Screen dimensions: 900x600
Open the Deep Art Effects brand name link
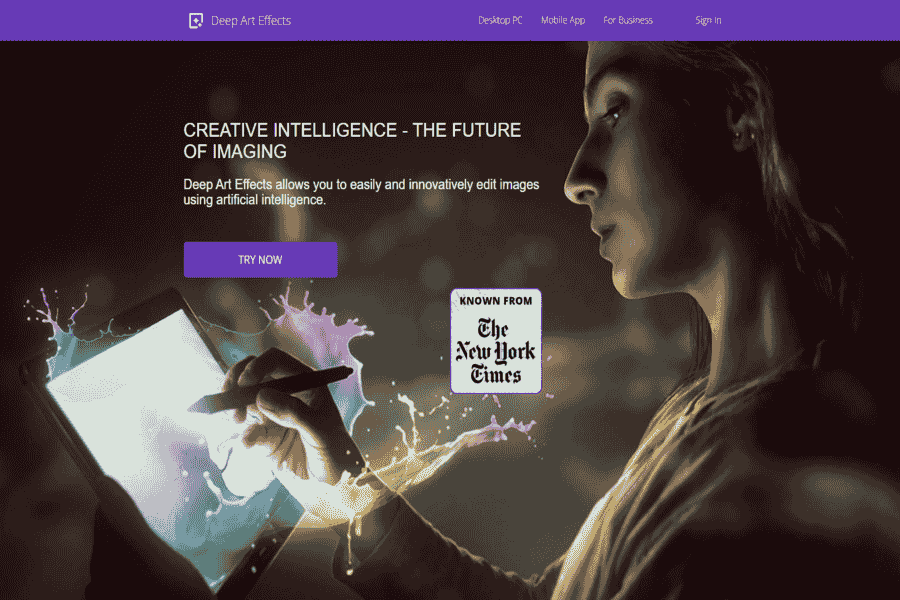tap(251, 21)
